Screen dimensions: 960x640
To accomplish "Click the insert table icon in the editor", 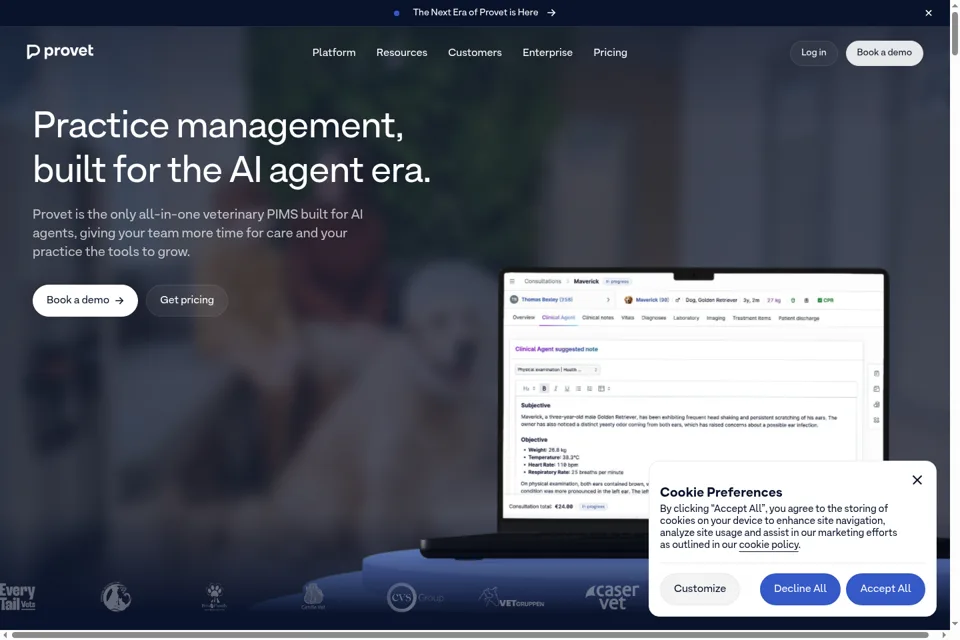I will pyautogui.click(x=603, y=388).
